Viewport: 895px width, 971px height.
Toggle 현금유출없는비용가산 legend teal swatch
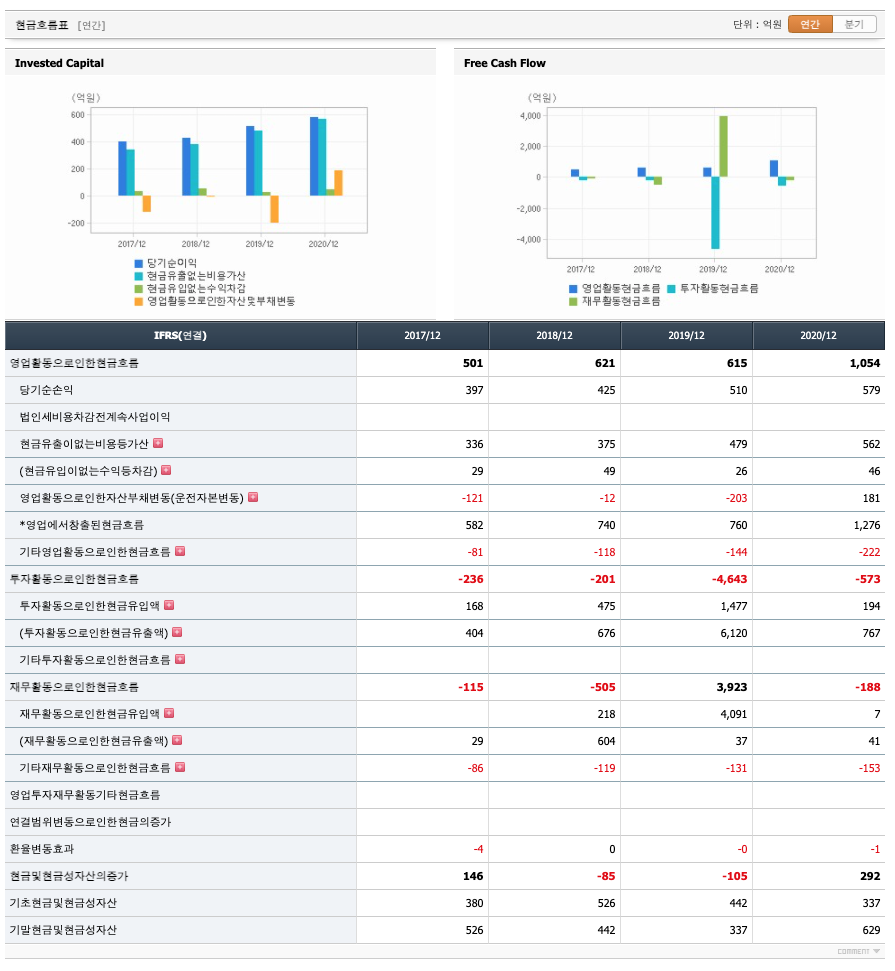click(x=139, y=276)
